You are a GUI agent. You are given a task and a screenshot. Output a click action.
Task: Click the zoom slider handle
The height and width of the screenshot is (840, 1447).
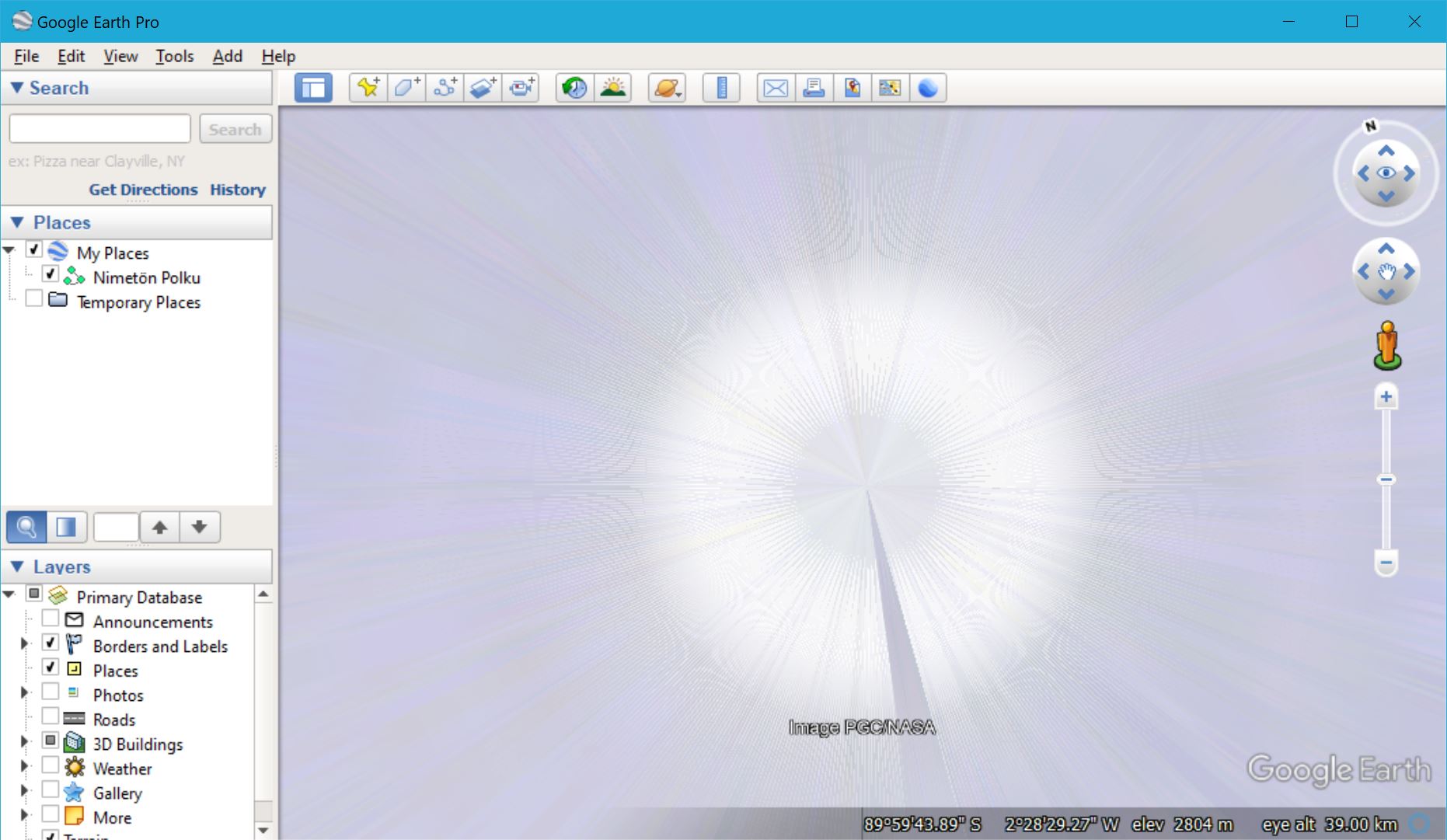click(1386, 479)
